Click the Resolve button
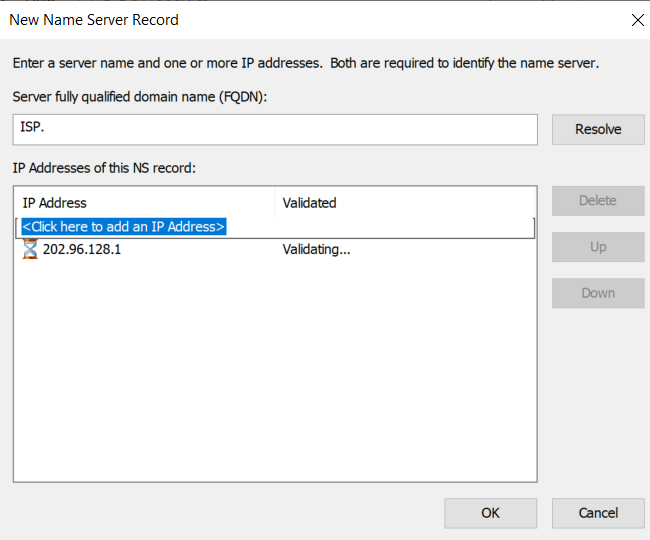Viewport: 650px width, 540px height. (598, 129)
